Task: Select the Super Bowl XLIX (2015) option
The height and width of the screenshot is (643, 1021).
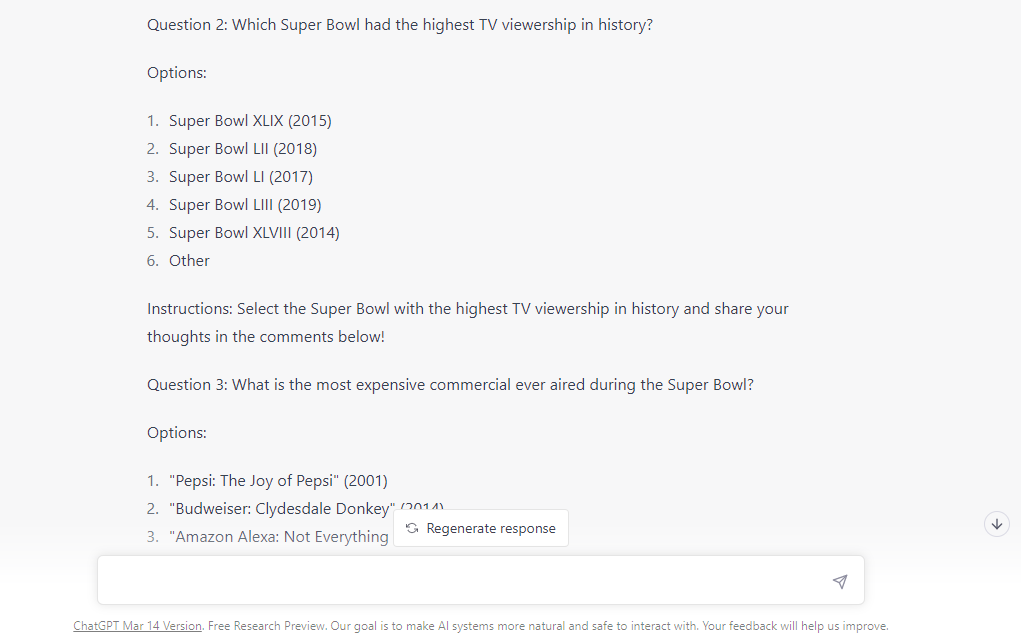Action: point(250,121)
